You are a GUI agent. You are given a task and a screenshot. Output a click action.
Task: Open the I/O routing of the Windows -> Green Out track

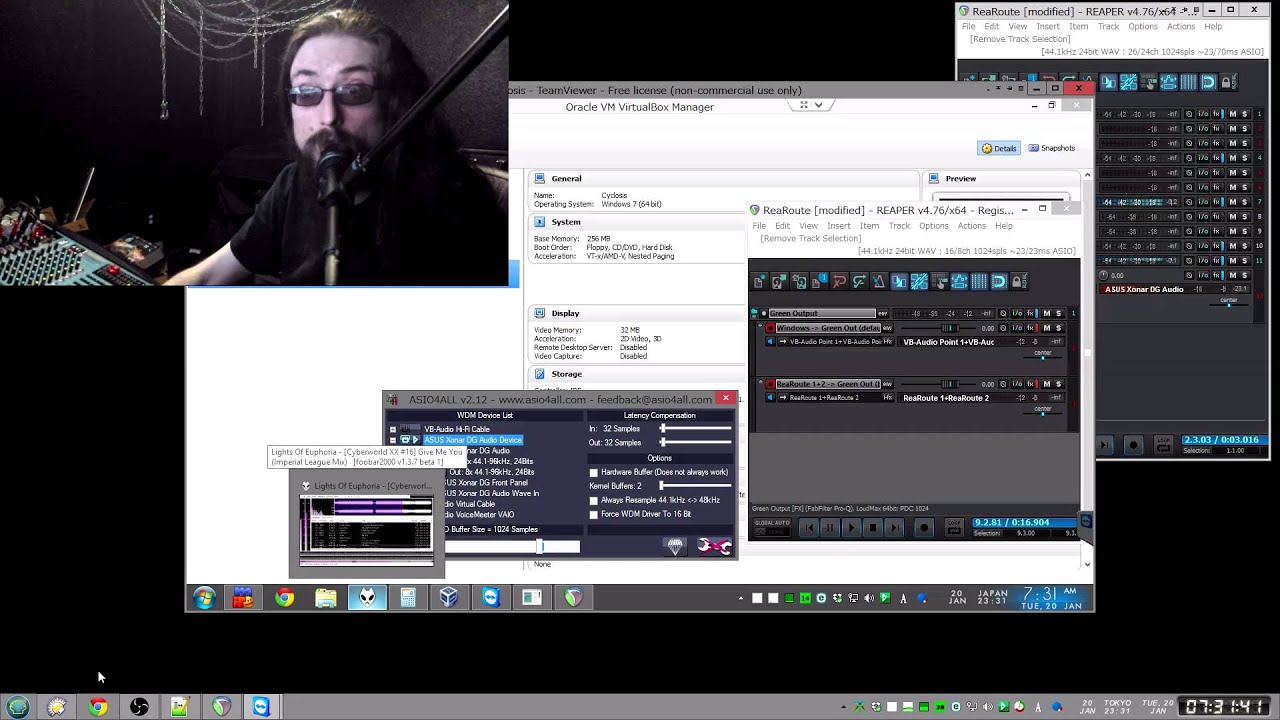[x=1017, y=328]
